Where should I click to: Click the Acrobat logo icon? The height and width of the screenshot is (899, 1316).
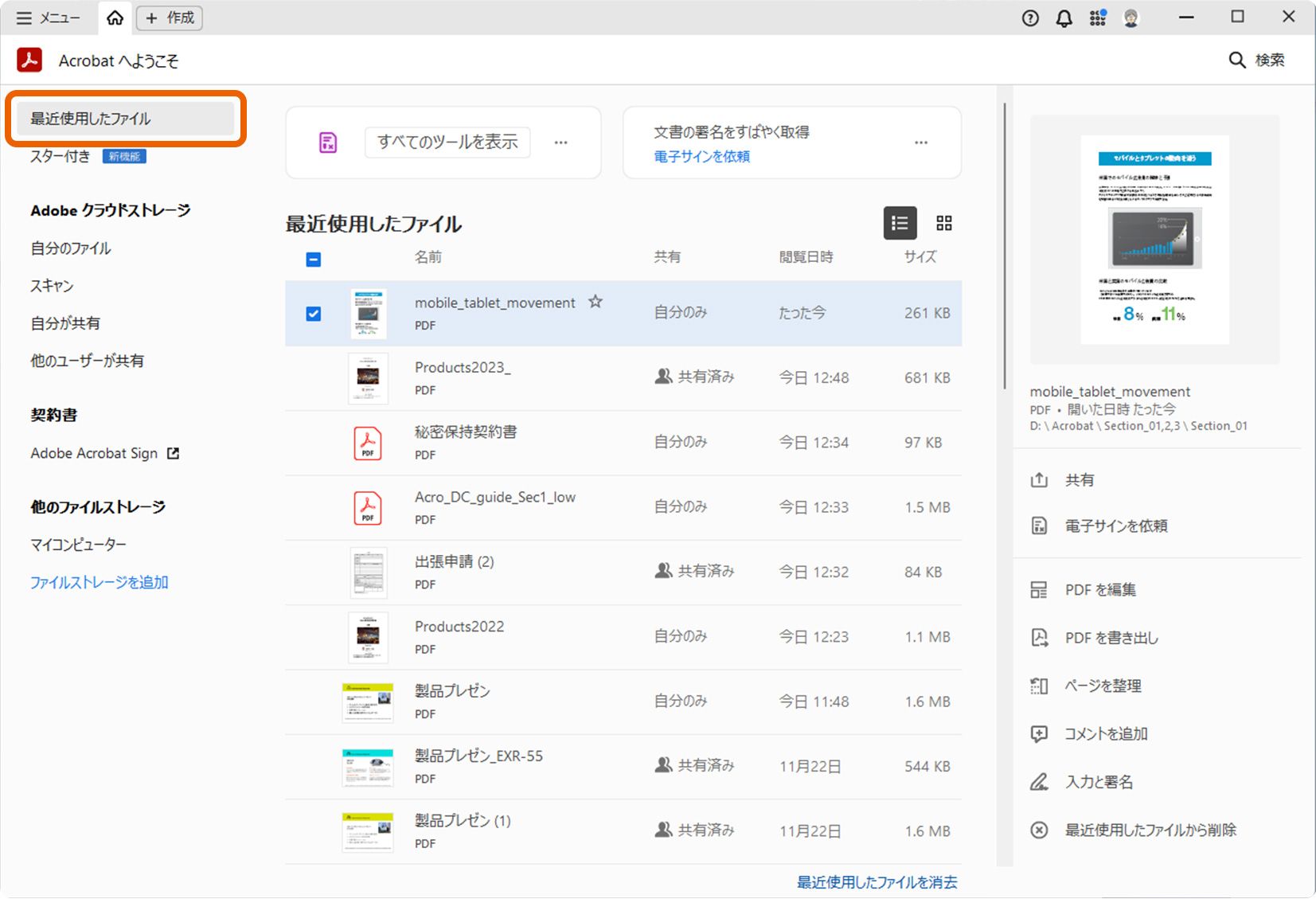(x=29, y=60)
